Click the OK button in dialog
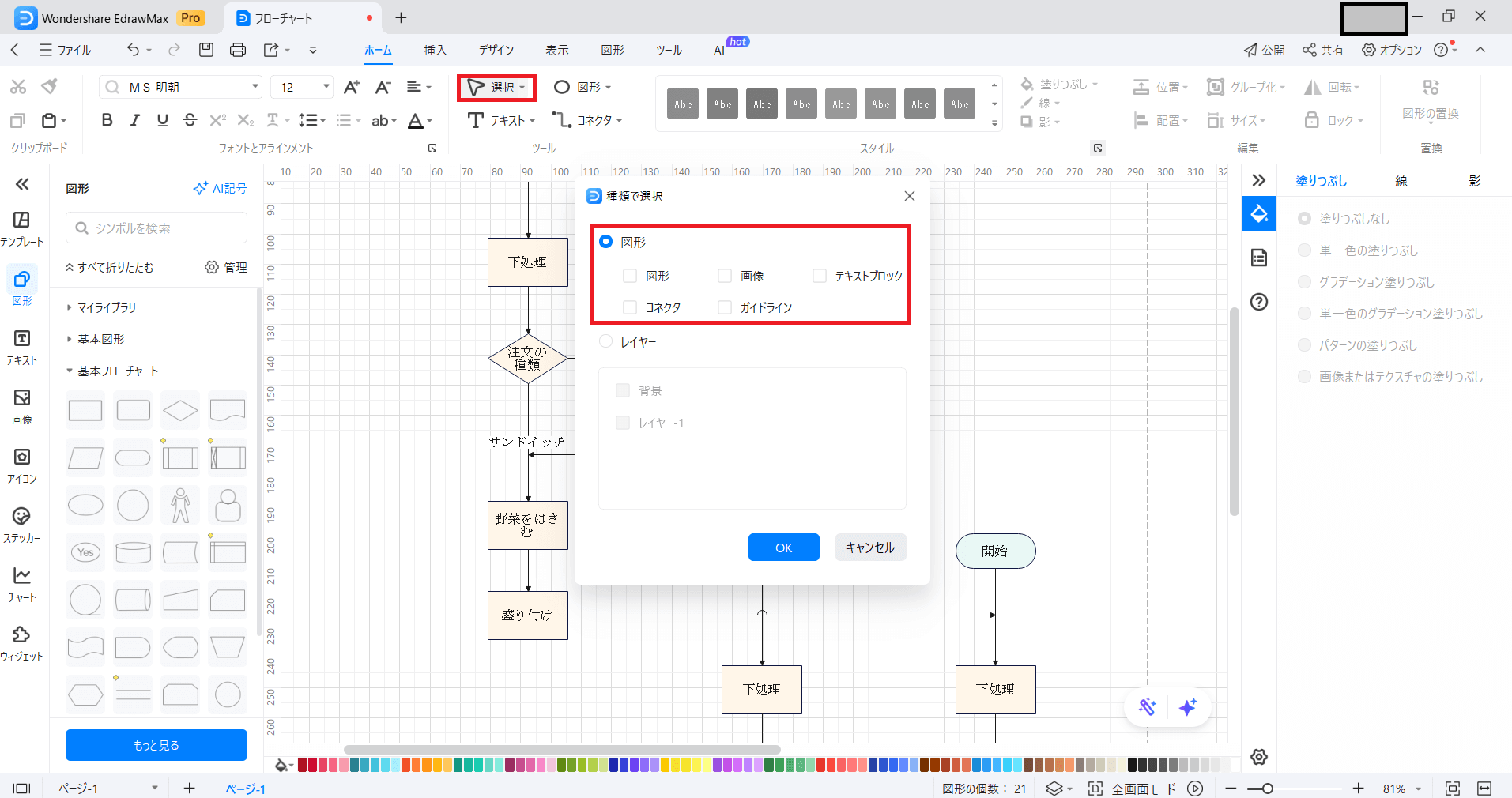The height and width of the screenshot is (798, 1512). [784, 548]
